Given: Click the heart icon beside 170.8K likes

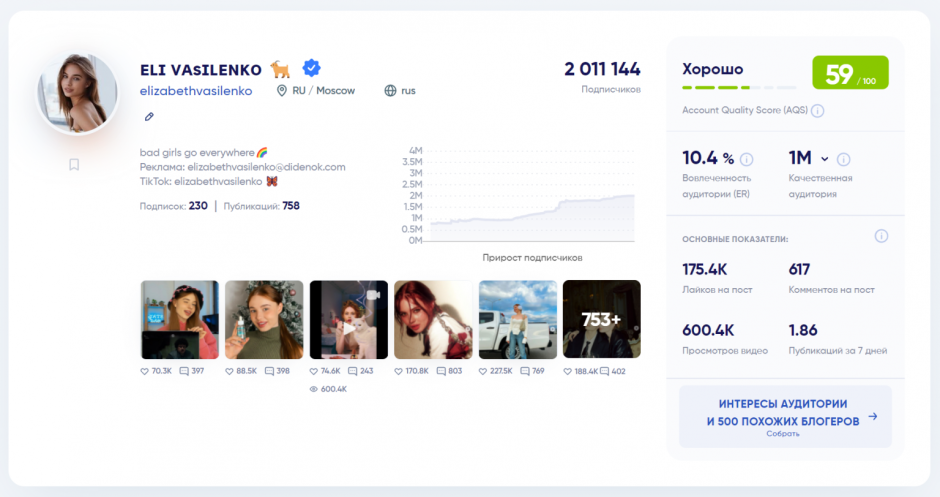Looking at the screenshot, I should pyautogui.click(x=398, y=372).
